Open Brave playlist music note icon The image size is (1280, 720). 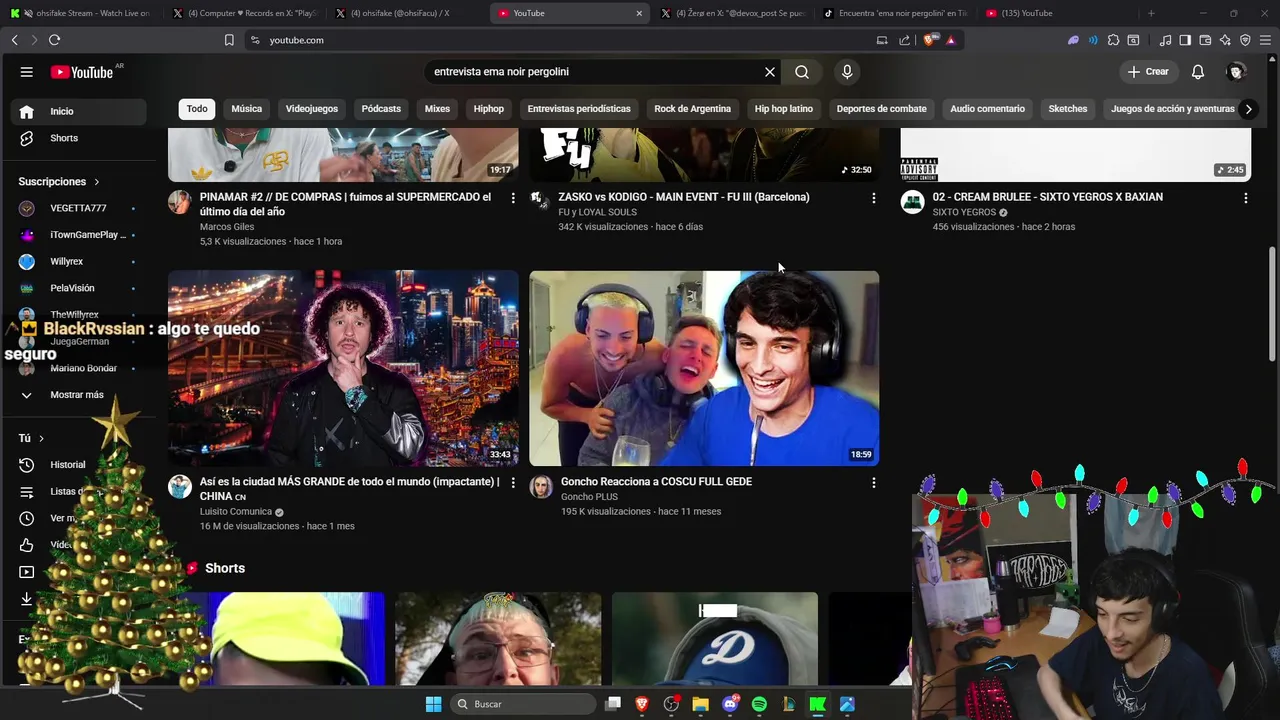click(1165, 40)
